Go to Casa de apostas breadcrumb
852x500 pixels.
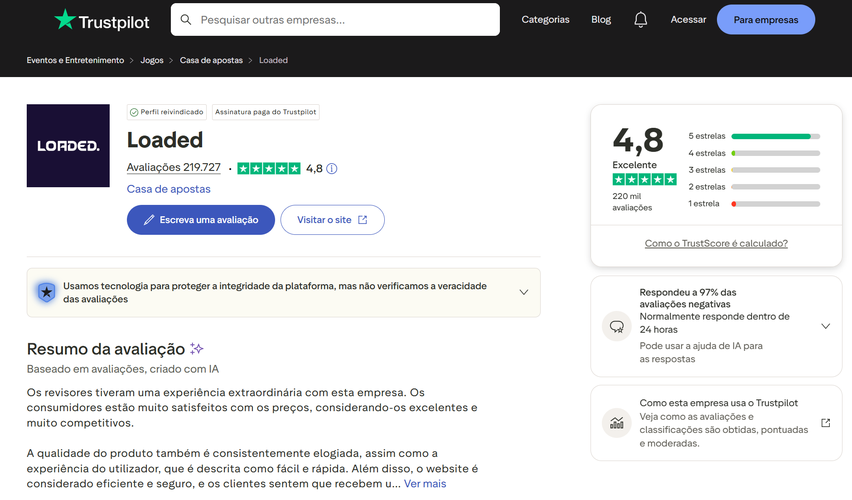[x=211, y=60]
